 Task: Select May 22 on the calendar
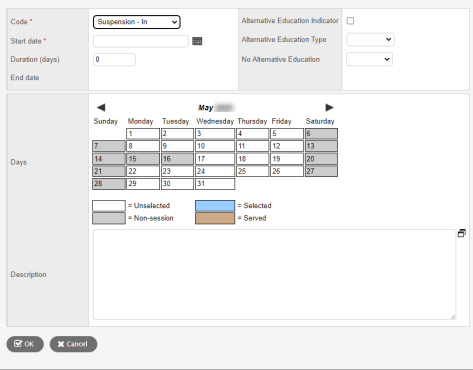pyautogui.click(x=143, y=171)
